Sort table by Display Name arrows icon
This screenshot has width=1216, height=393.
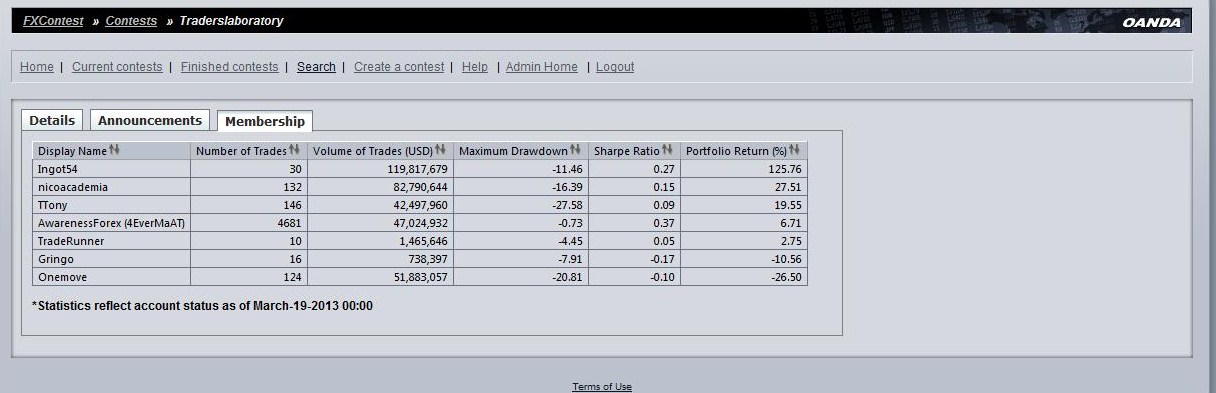click(114, 150)
